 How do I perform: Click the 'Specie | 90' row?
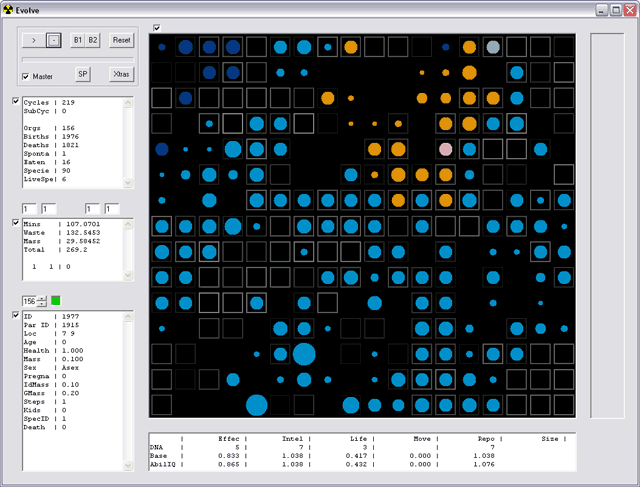point(47,171)
